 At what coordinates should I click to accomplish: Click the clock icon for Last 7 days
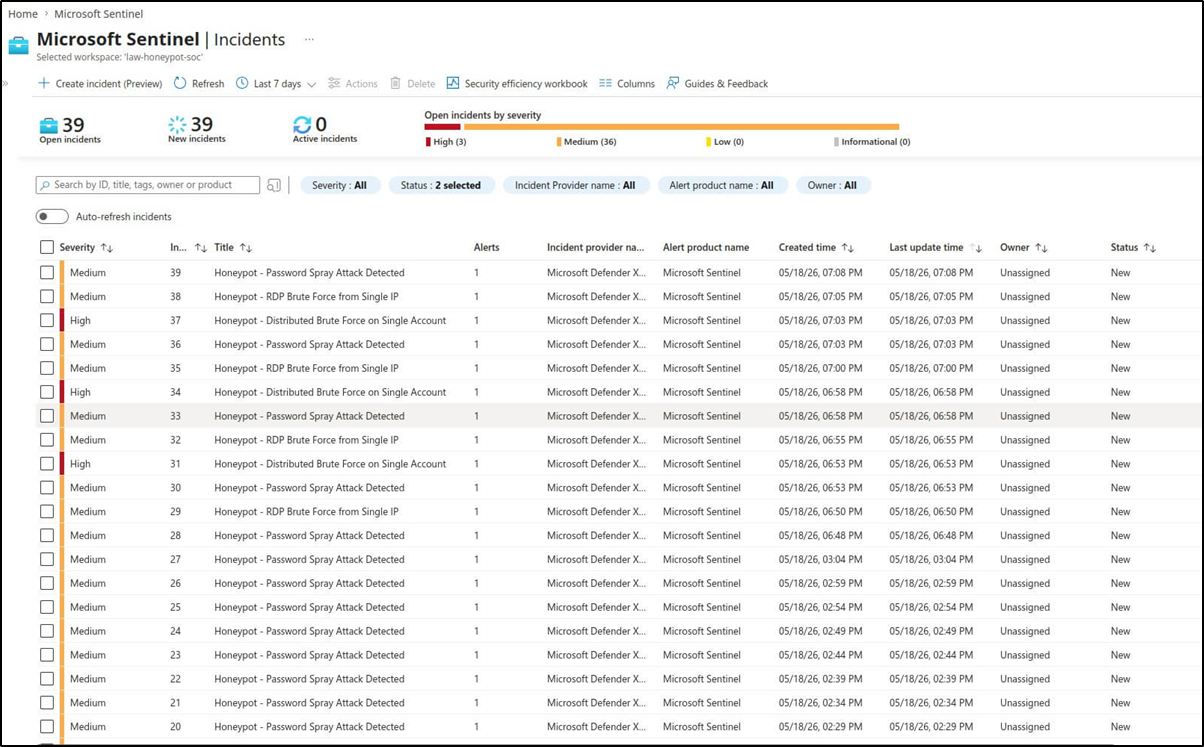pyautogui.click(x=242, y=84)
